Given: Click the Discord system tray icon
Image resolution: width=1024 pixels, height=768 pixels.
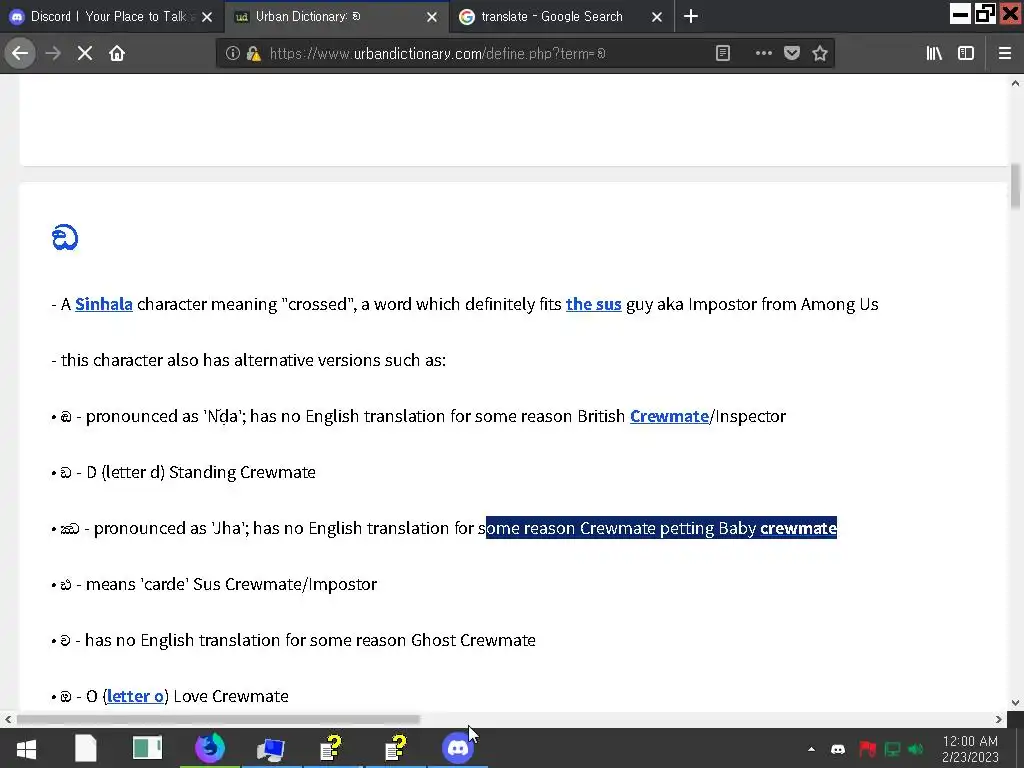Looking at the screenshot, I should pos(838,749).
